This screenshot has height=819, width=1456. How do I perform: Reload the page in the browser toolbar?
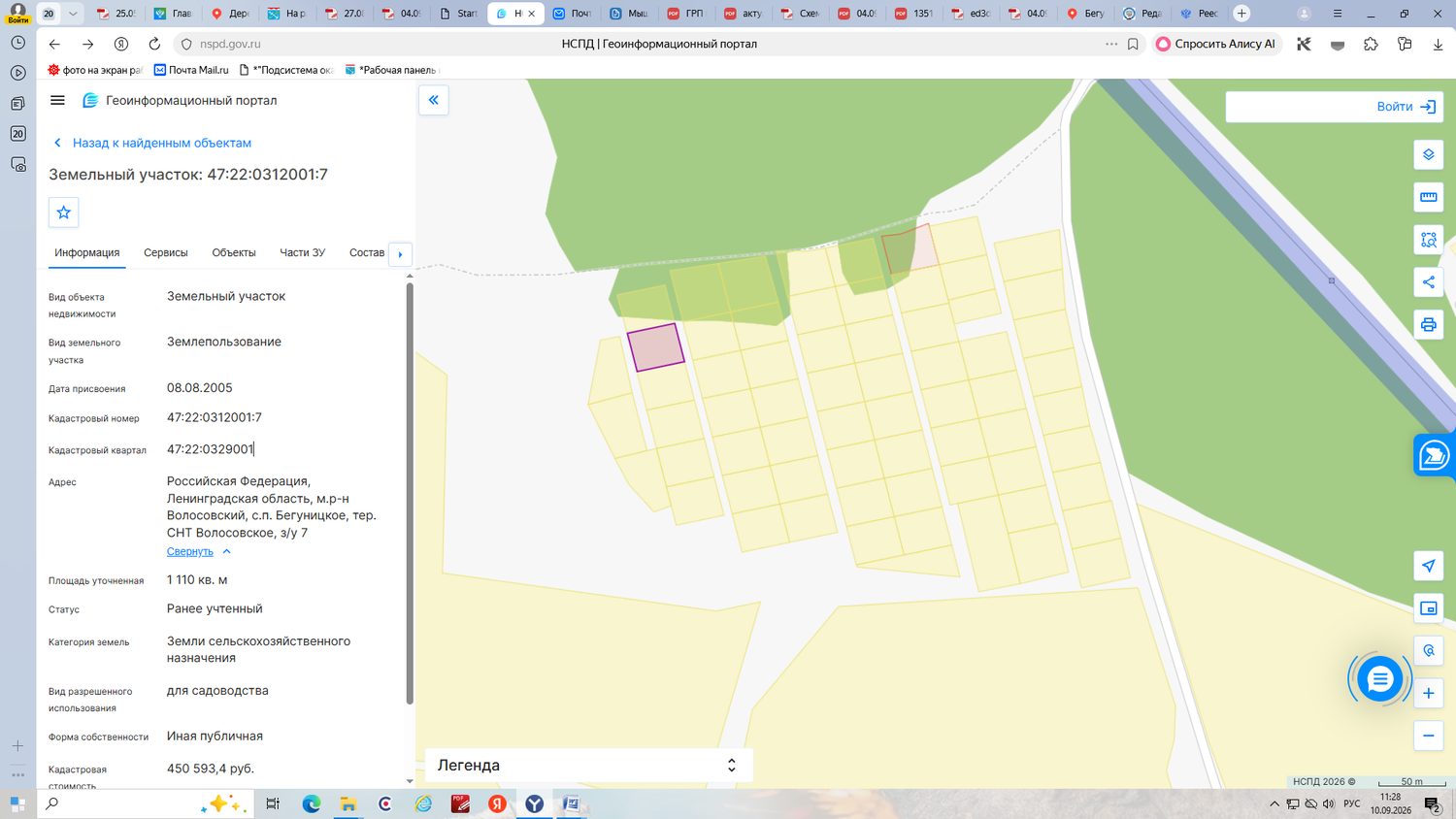154,44
